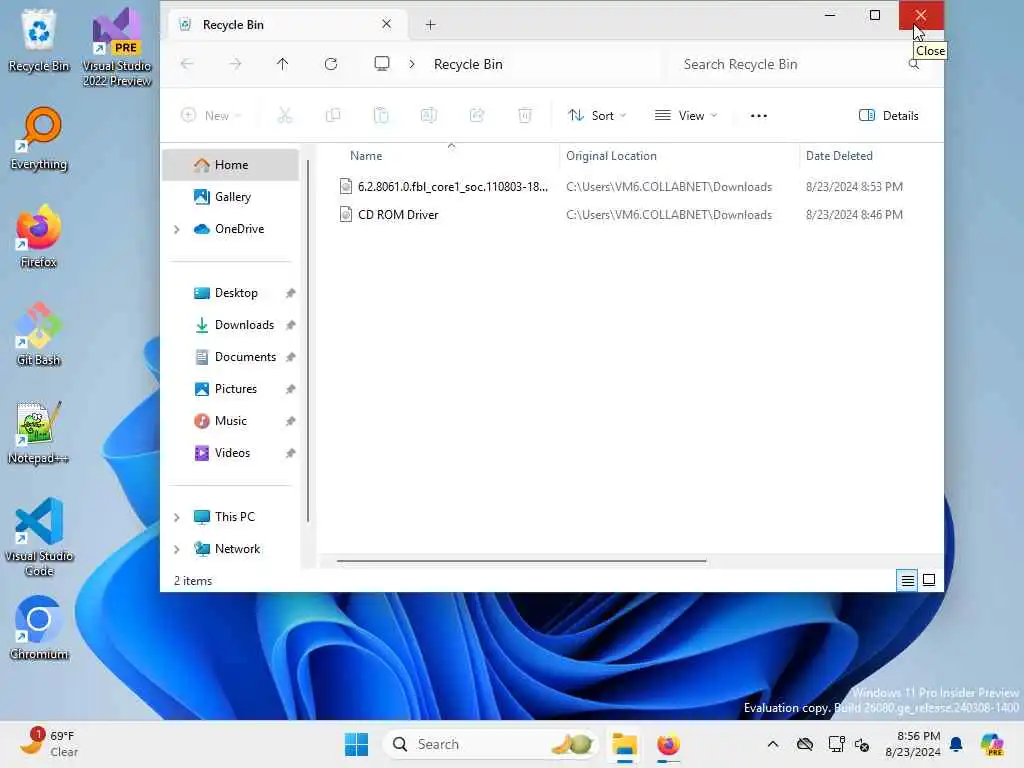Image resolution: width=1024 pixels, height=768 pixels.
Task: Switch to large icons view icon
Action: point(929,580)
